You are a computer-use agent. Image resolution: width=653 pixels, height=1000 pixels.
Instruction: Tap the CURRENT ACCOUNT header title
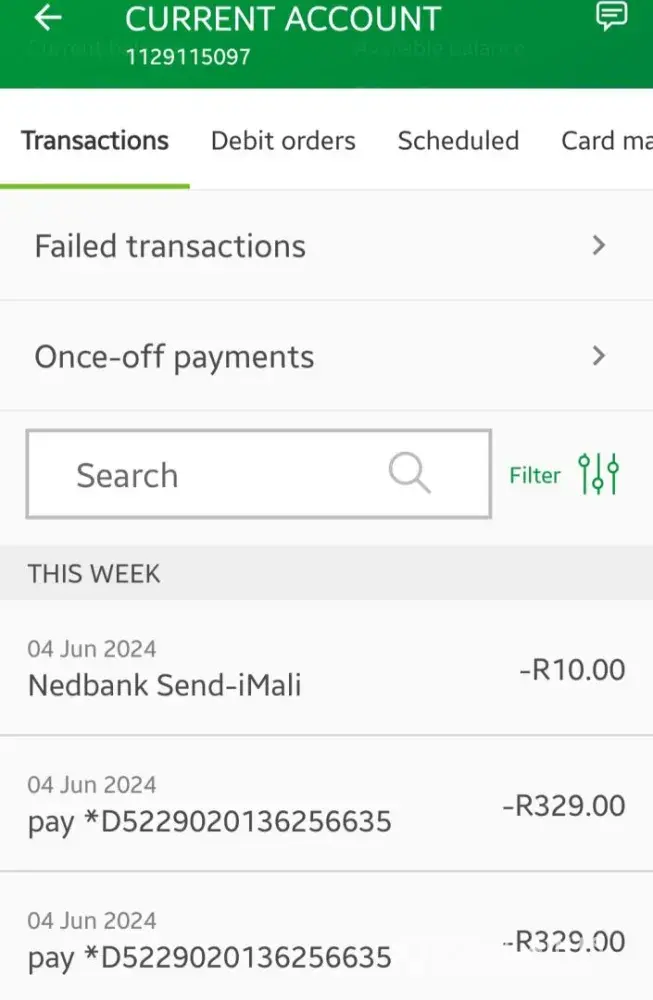(283, 19)
